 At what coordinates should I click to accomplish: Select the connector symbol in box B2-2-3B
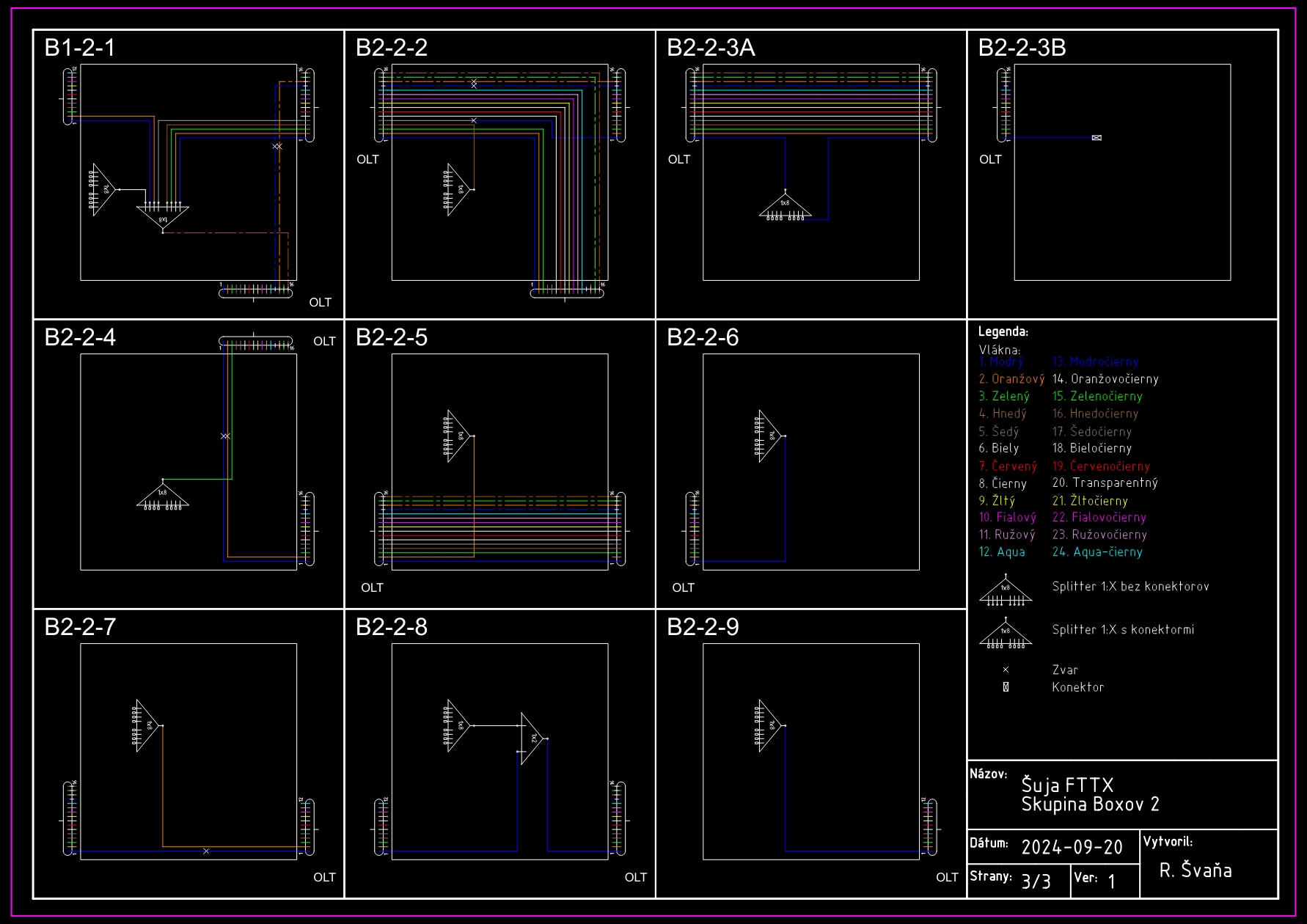(1097, 138)
